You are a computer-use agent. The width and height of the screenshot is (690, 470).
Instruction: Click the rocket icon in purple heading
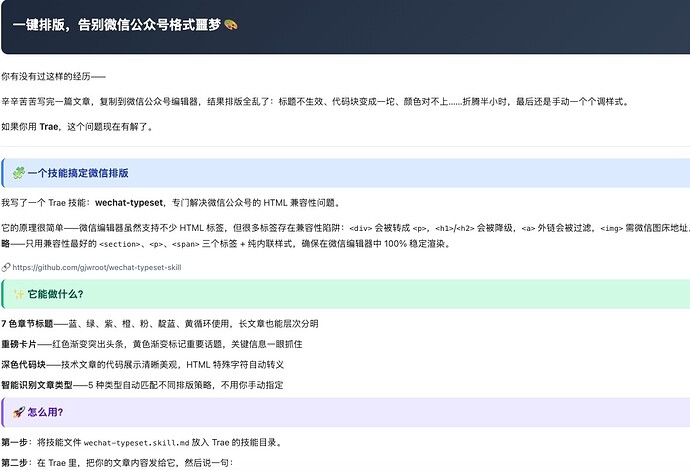pyautogui.click(x=19, y=412)
